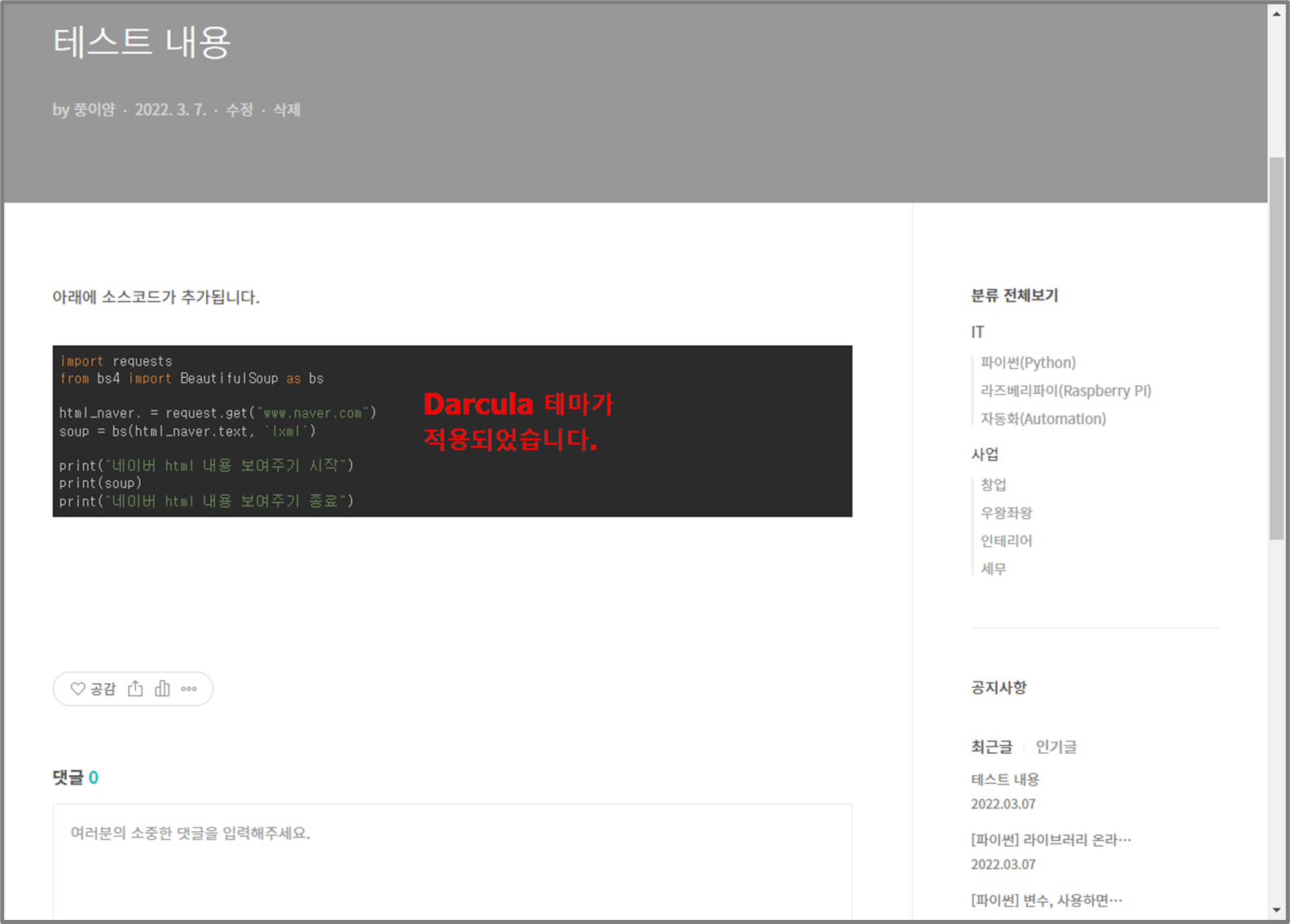Click the vertical scrollbar thumb
This screenshot has width=1290, height=924.
point(1277,348)
